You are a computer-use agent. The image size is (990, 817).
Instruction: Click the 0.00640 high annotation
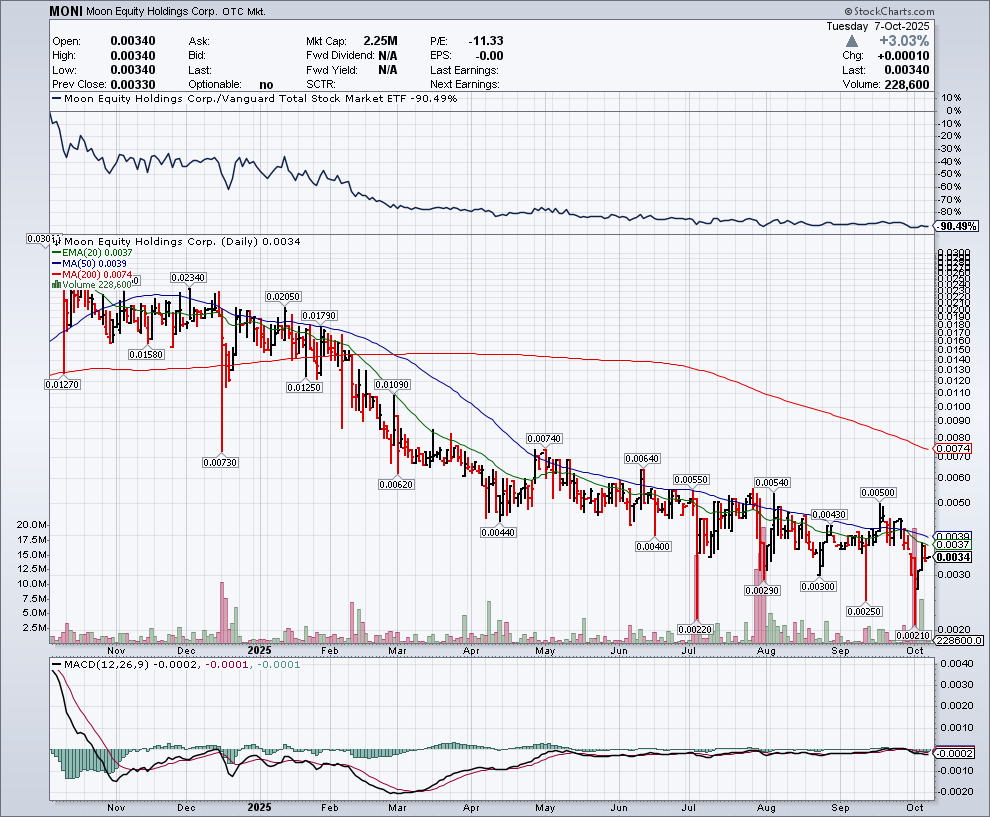tap(641, 458)
